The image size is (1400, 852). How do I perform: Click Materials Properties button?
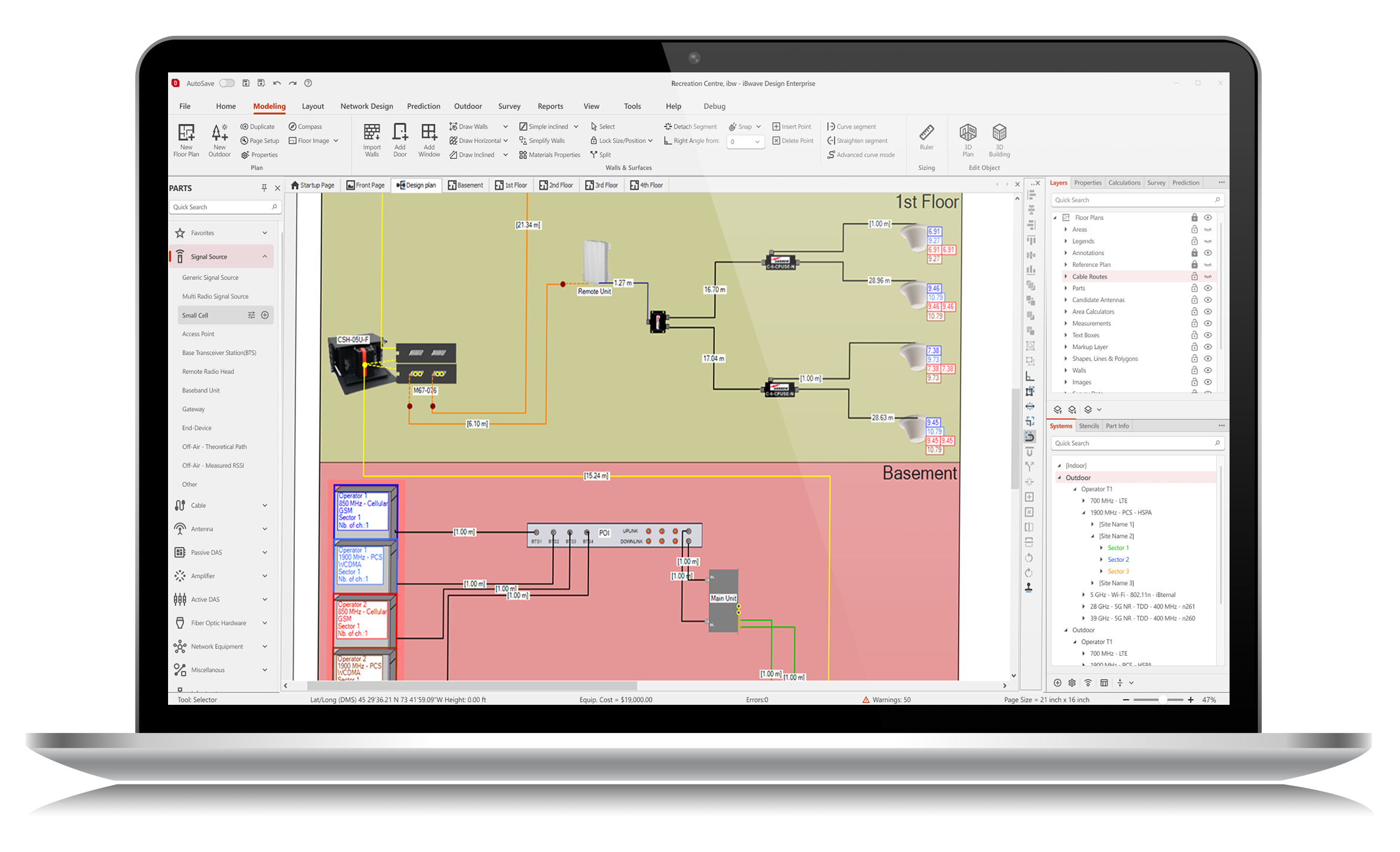[550, 154]
